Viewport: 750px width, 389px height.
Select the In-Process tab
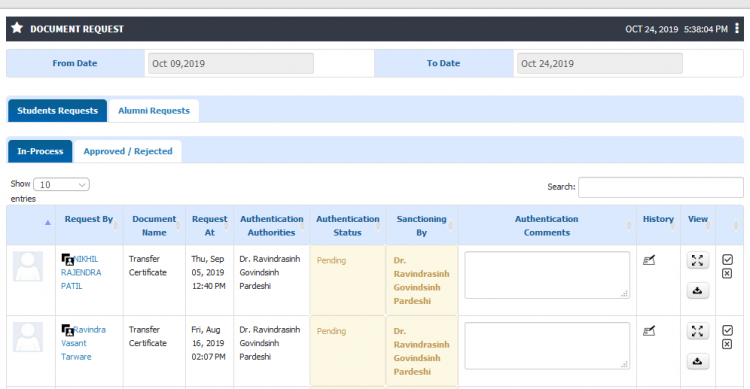[40, 151]
